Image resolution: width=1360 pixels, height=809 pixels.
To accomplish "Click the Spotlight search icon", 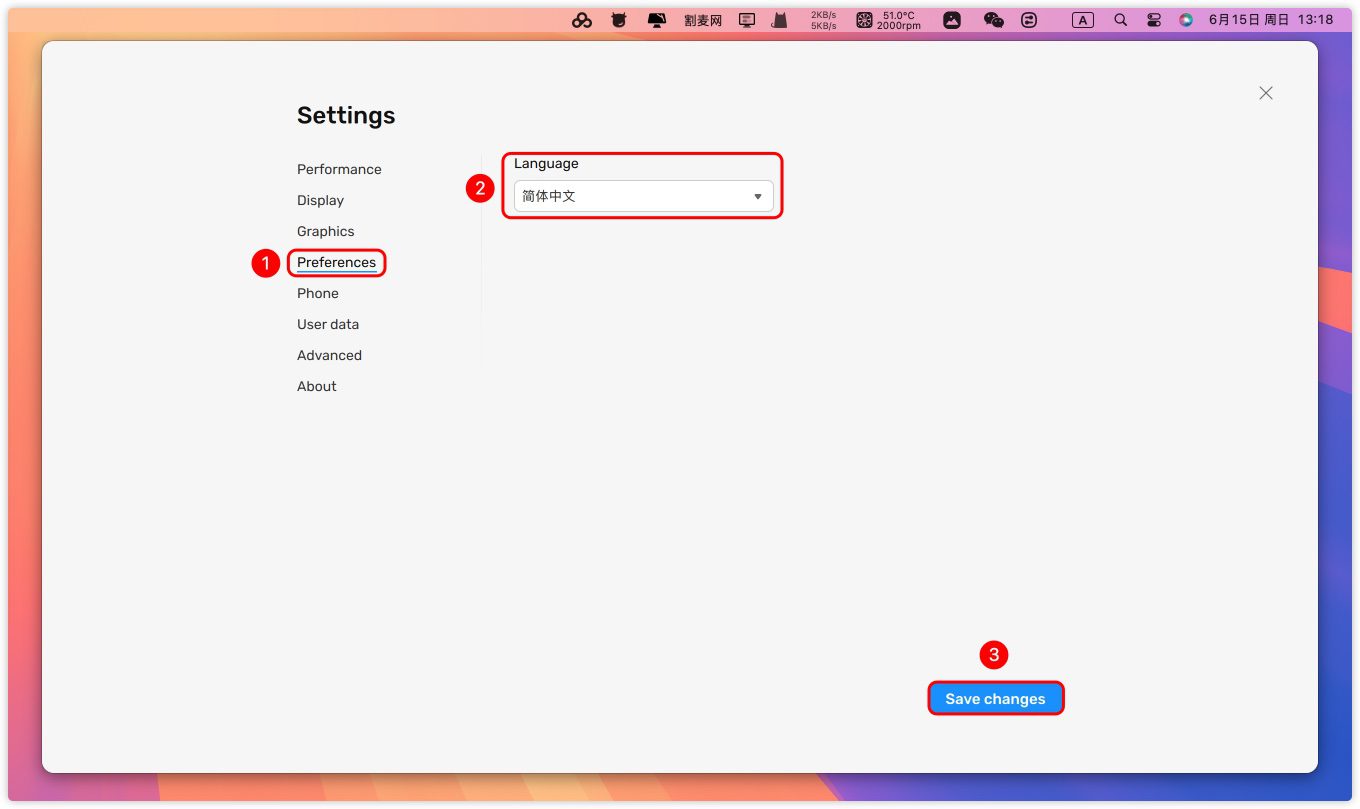I will click(x=1120, y=20).
